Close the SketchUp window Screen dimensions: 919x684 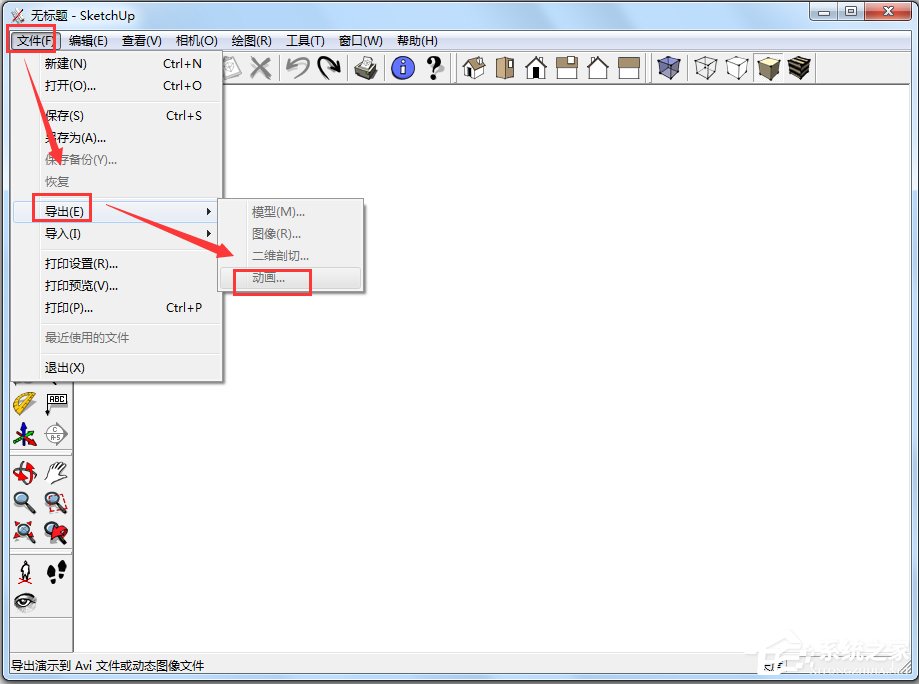(x=888, y=12)
